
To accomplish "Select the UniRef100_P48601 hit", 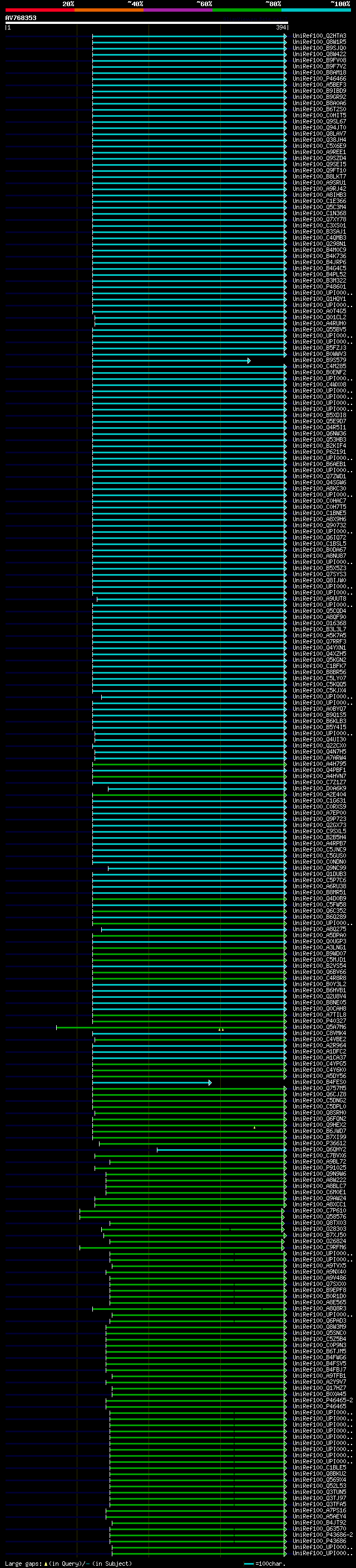I will pos(319,286).
